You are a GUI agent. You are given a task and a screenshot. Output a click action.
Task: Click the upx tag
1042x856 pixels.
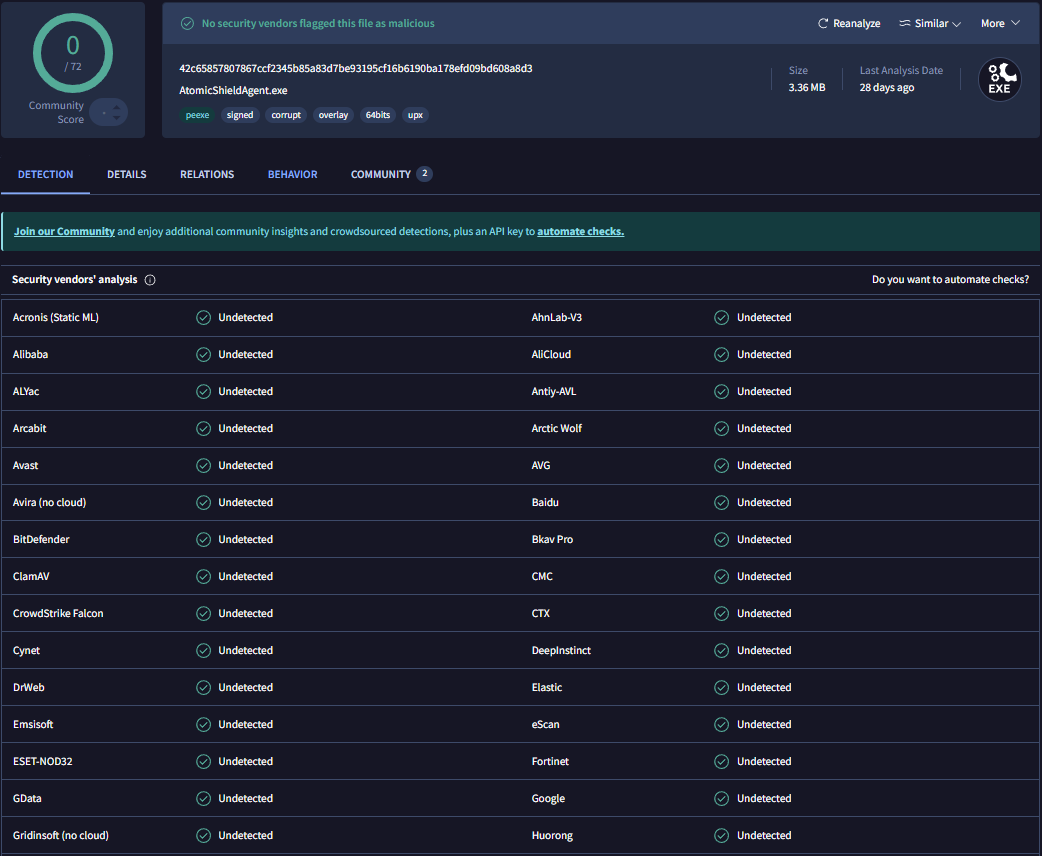coord(415,115)
